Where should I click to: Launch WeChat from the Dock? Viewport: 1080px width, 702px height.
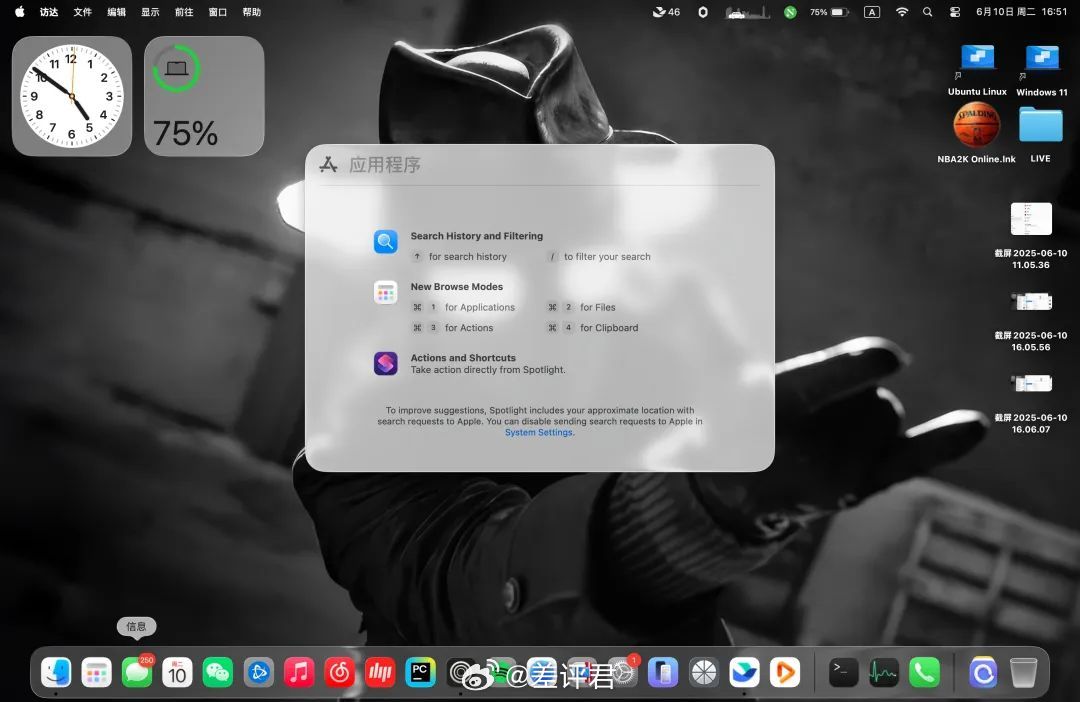coord(218,672)
